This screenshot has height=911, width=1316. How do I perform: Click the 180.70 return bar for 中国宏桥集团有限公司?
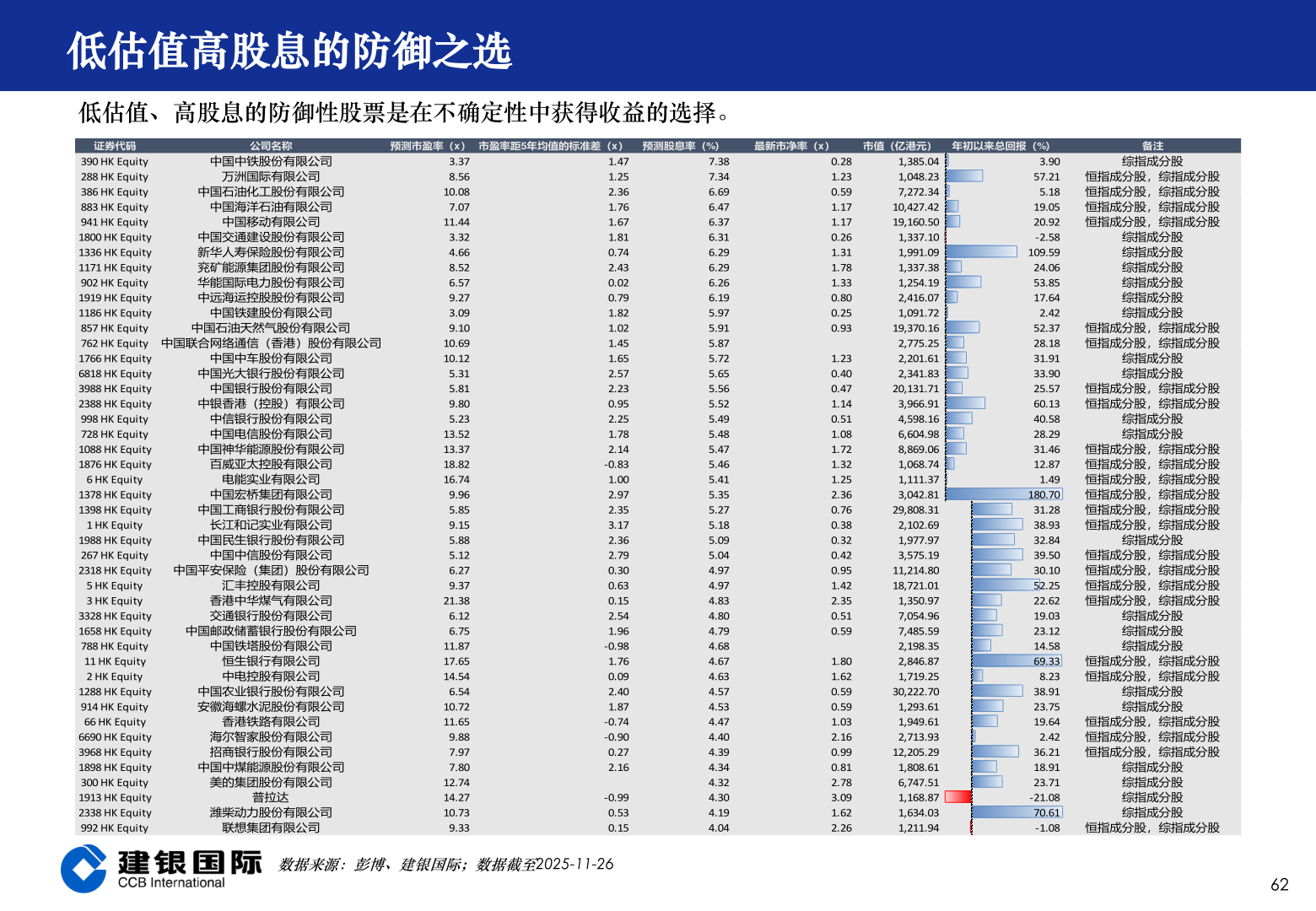coord(1004,494)
